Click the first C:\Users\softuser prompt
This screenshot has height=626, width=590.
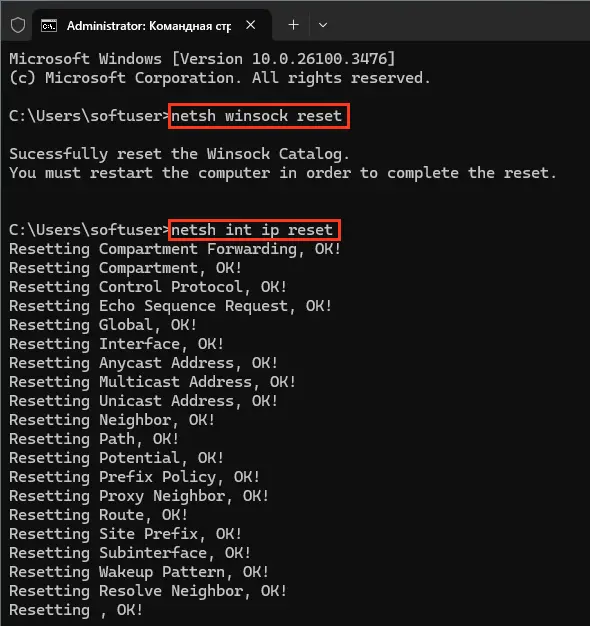click(x=89, y=116)
